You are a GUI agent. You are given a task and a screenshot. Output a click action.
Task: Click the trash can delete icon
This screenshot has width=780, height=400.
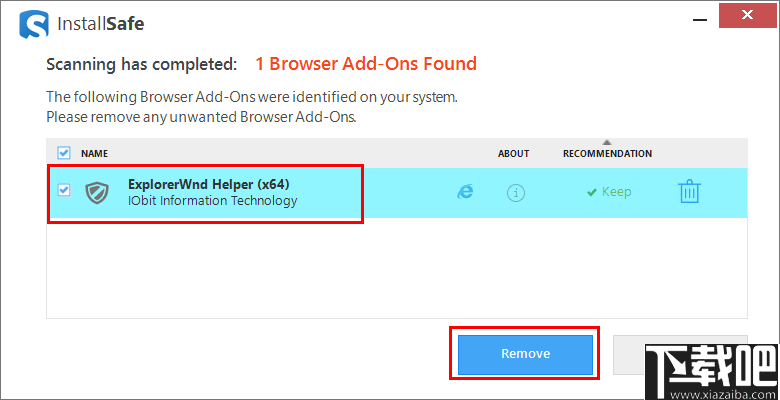coord(689,192)
